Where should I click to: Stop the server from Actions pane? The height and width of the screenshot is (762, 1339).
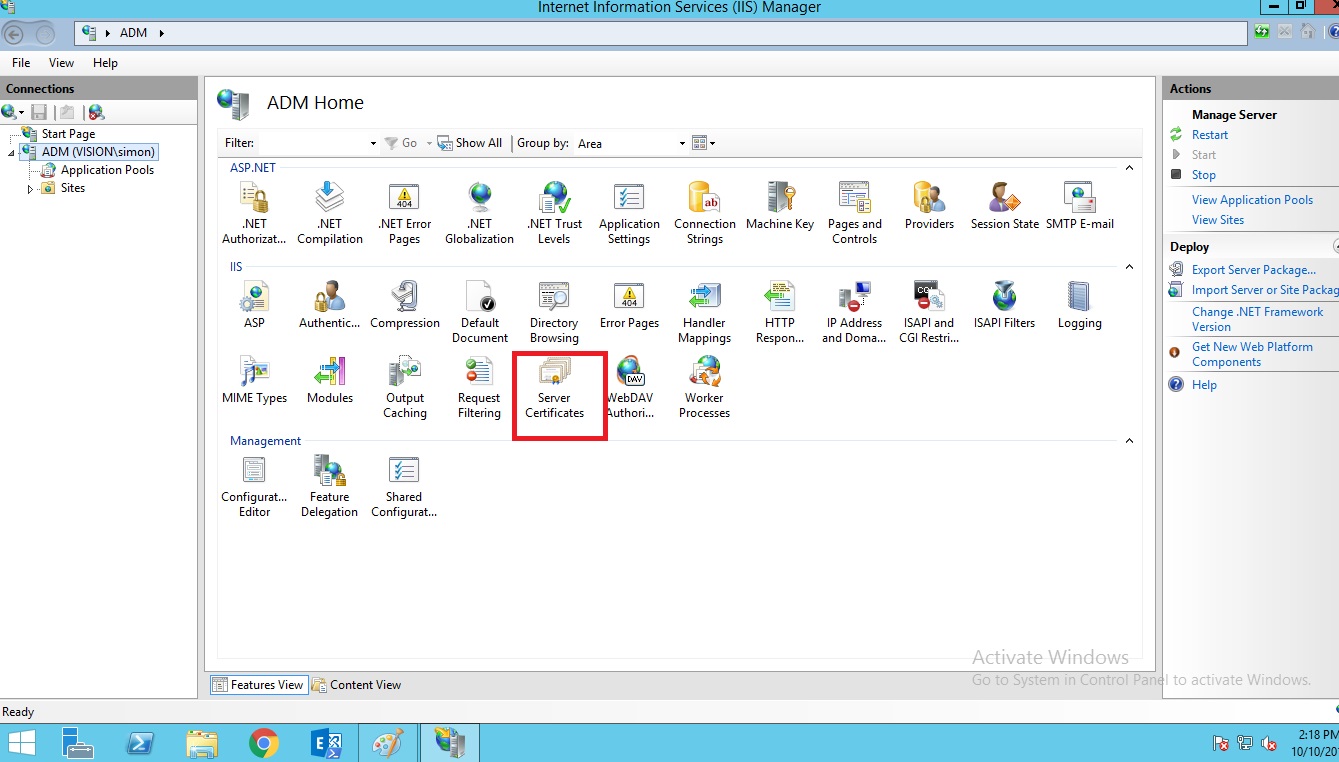point(1204,175)
